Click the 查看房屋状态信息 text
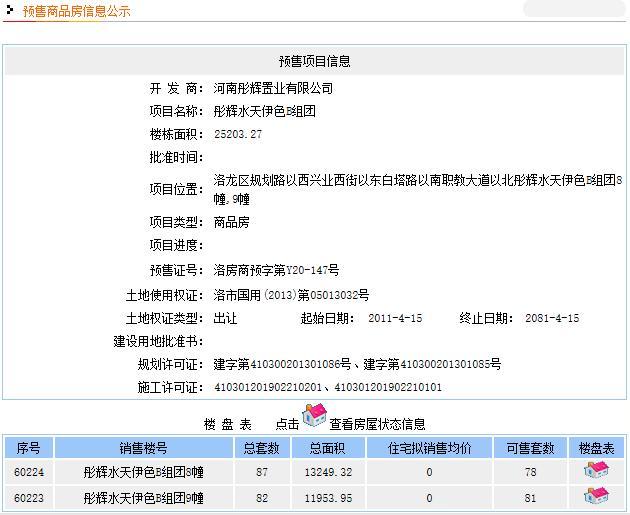The image size is (630, 515). click(x=377, y=424)
